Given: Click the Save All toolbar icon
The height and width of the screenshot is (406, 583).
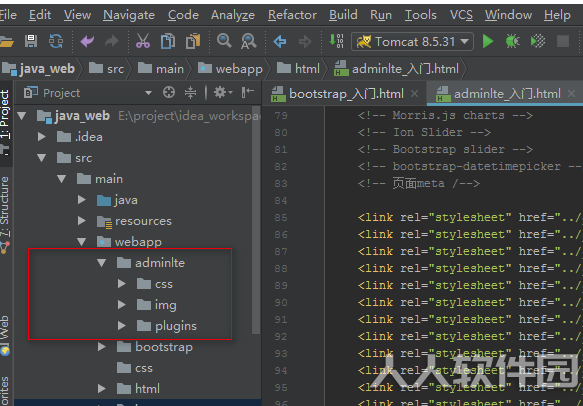Looking at the screenshot, I should pyautogui.click(x=31, y=41).
